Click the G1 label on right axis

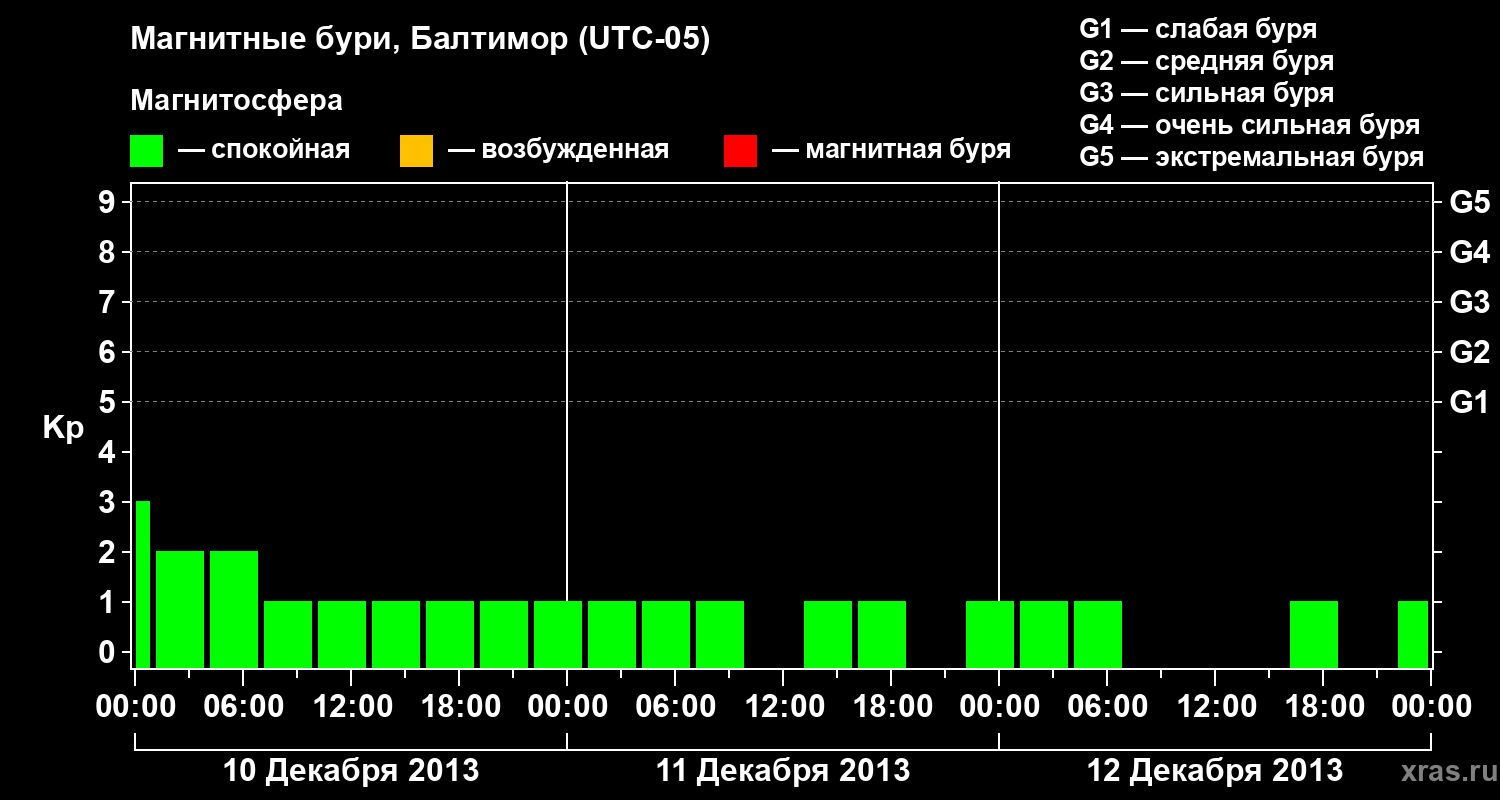click(x=1469, y=402)
